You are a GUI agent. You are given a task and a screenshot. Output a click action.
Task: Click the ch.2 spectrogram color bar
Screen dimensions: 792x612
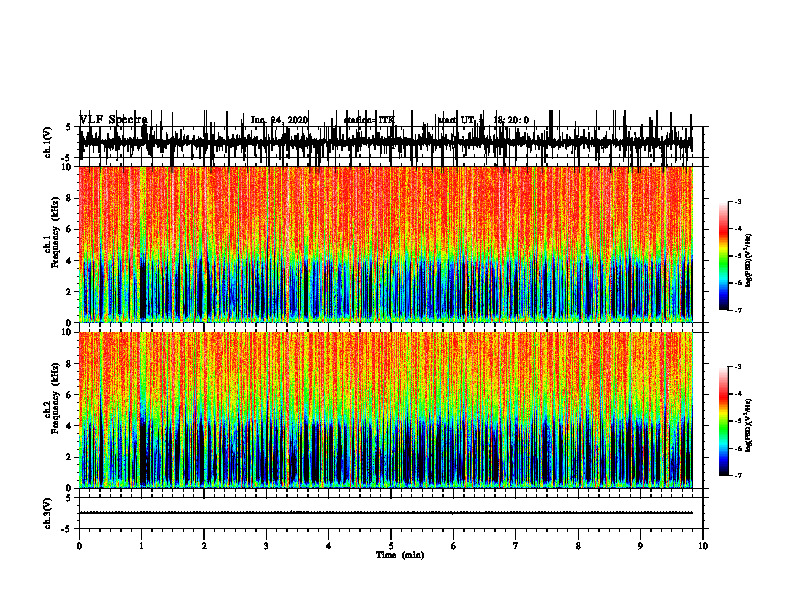coord(724,421)
